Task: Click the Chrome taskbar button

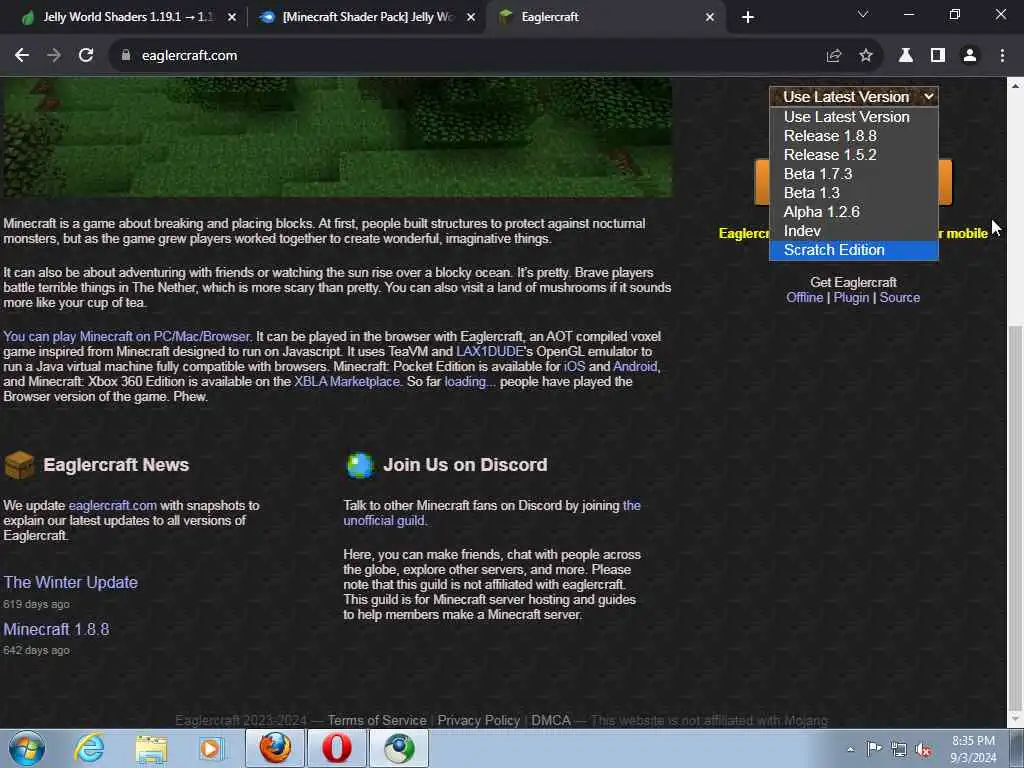Action: [x=399, y=748]
